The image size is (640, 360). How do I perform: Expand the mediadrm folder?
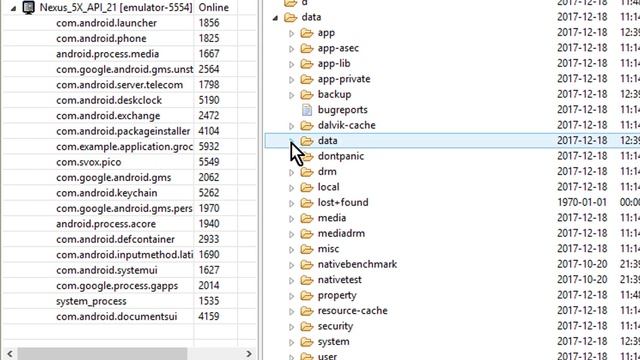click(x=291, y=235)
